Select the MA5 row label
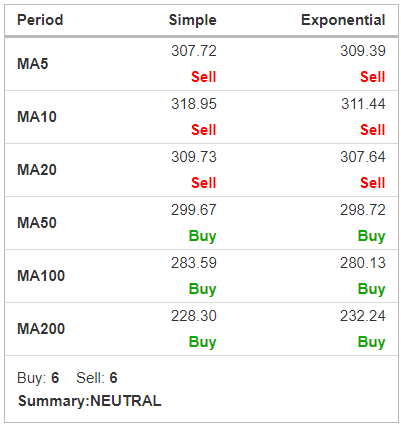Screen dimensions: 401x425 [x=33, y=64]
